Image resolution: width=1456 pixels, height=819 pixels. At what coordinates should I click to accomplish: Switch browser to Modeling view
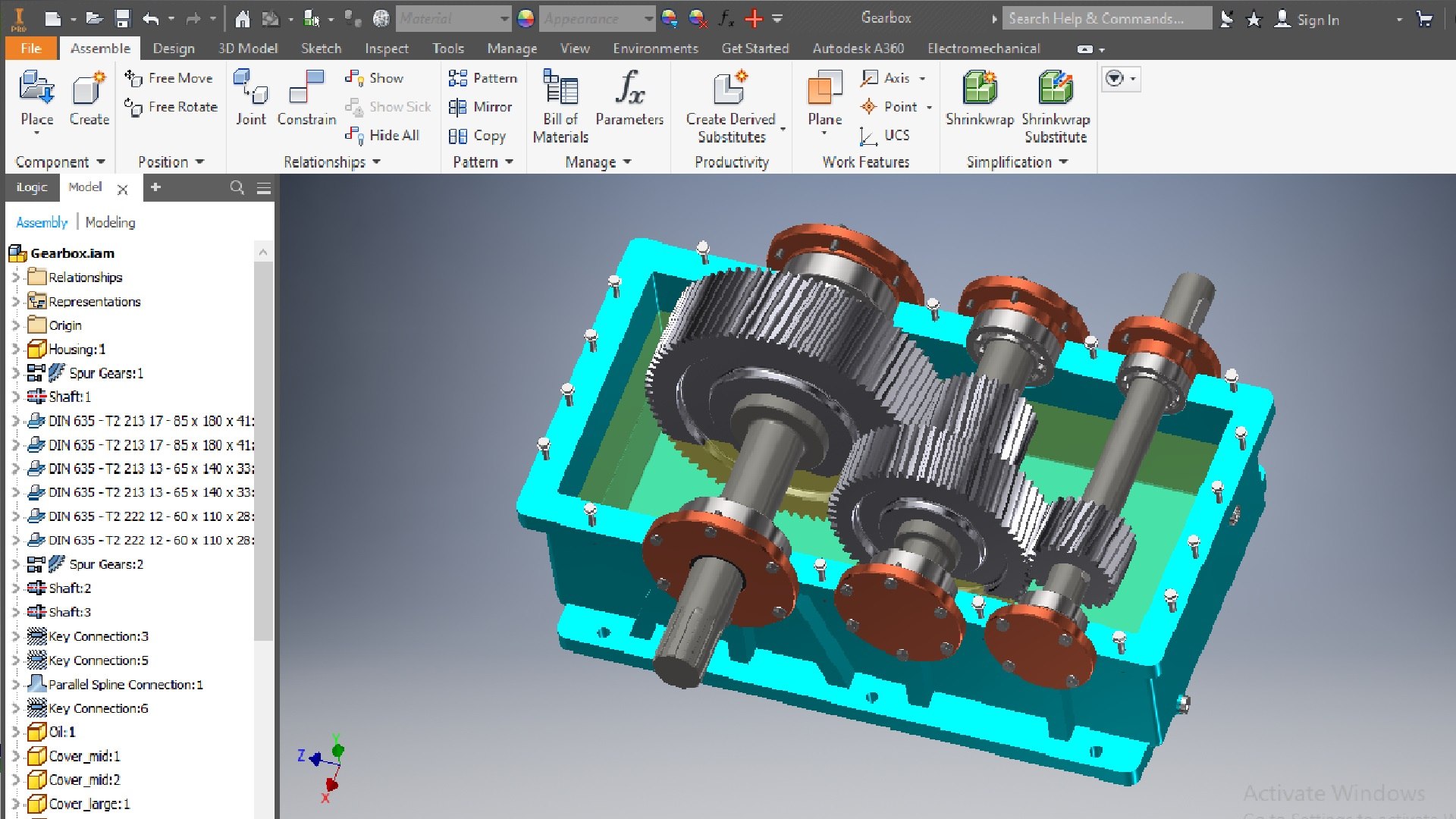click(x=110, y=222)
